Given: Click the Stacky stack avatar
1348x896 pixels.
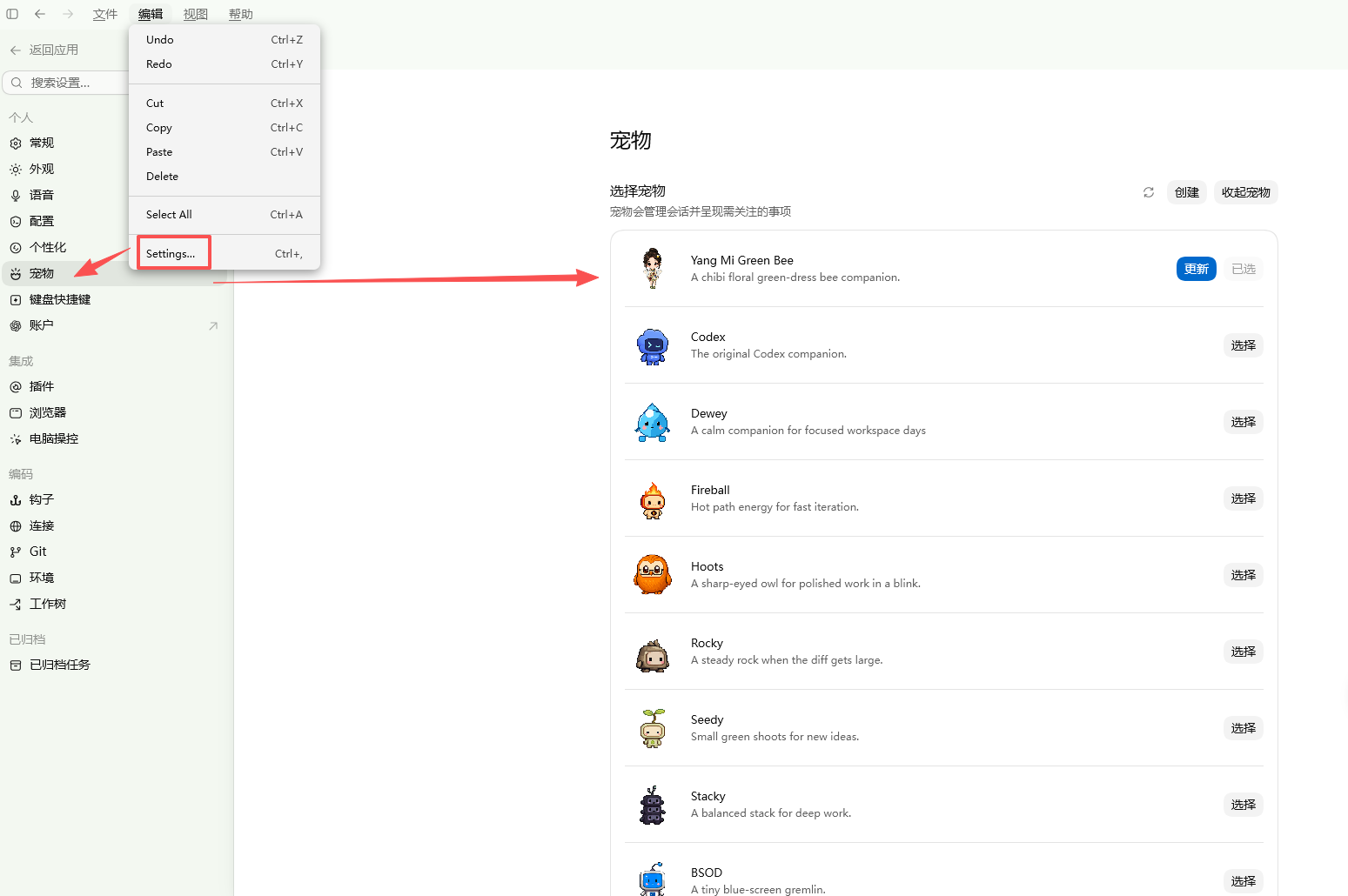Looking at the screenshot, I should pyautogui.click(x=653, y=805).
